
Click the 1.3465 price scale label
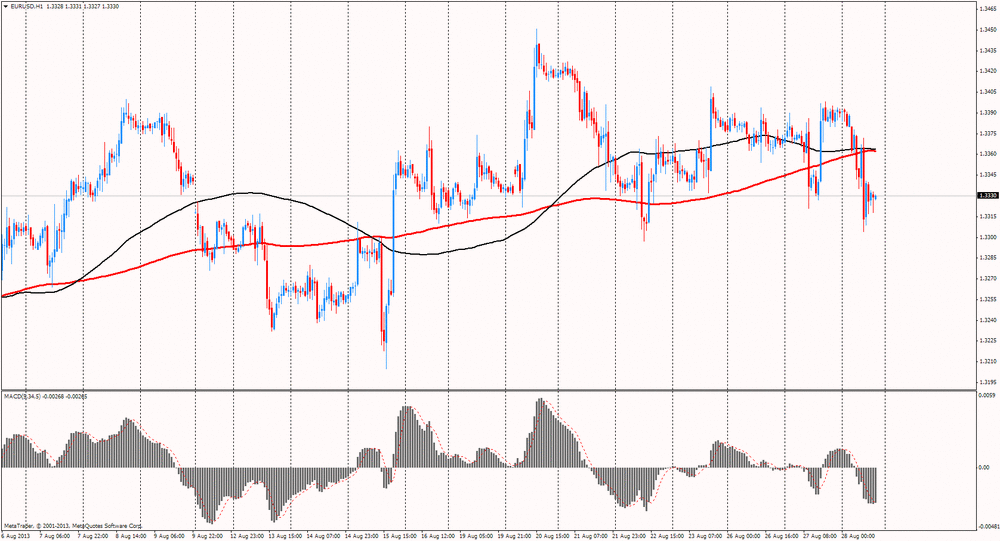(x=988, y=9)
